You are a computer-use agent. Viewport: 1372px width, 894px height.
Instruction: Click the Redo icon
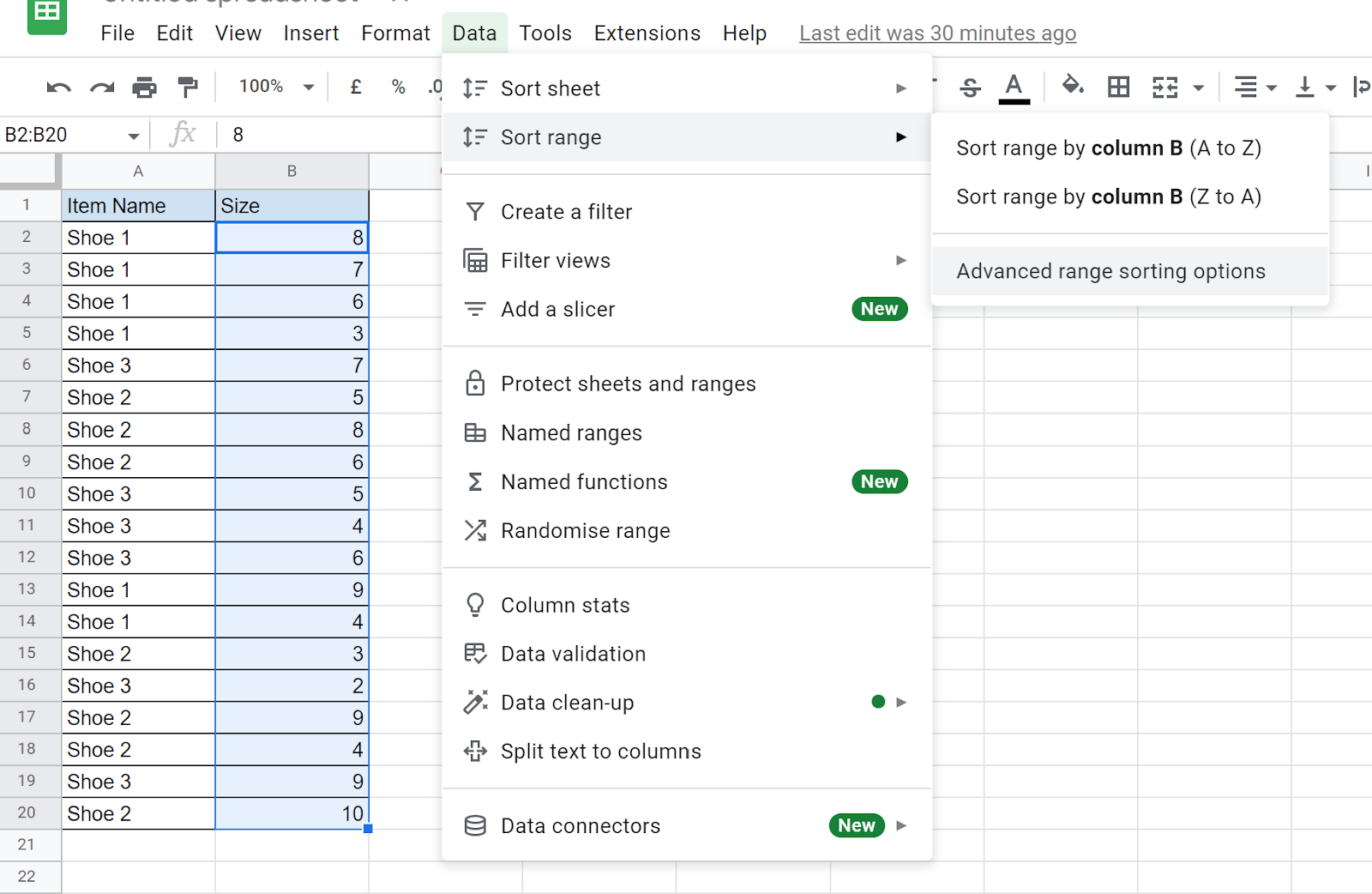point(100,86)
